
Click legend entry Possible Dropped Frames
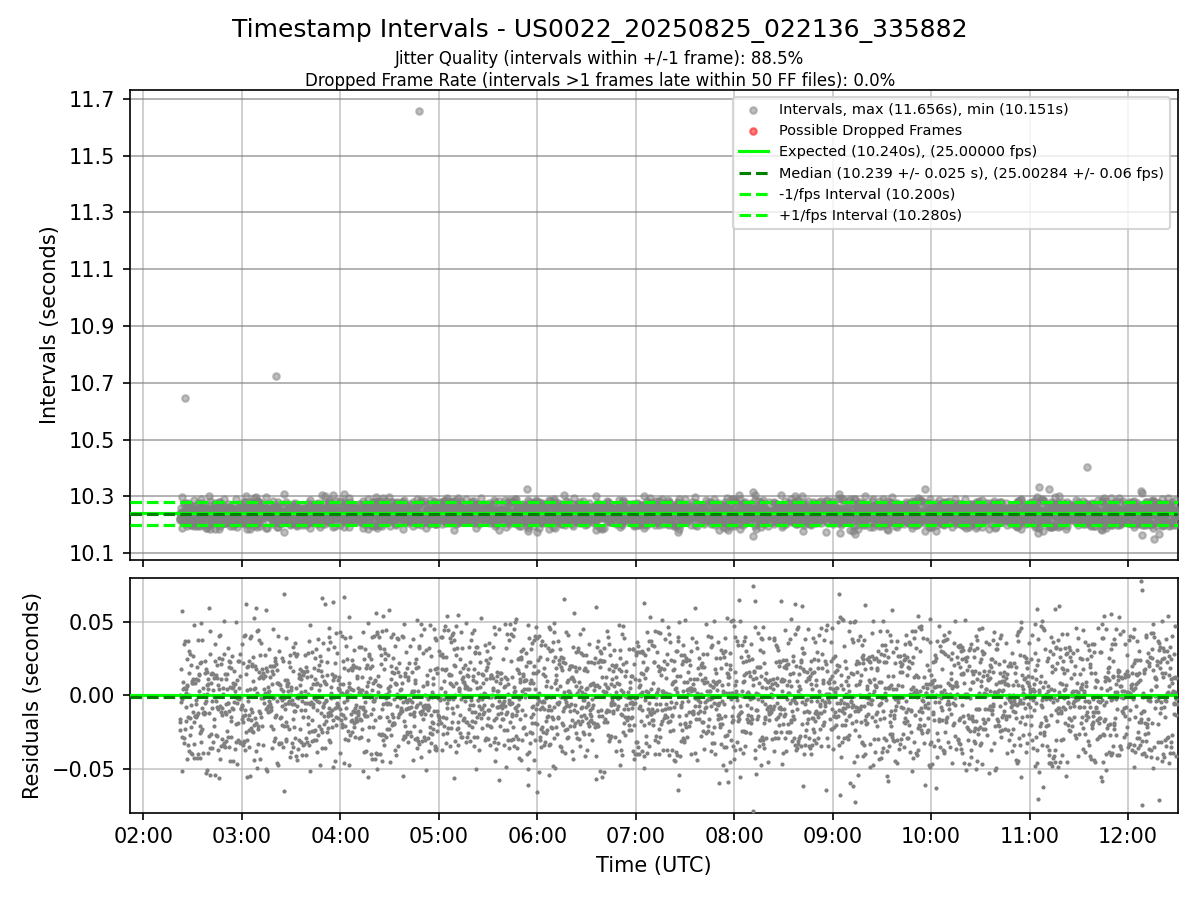pos(870,130)
